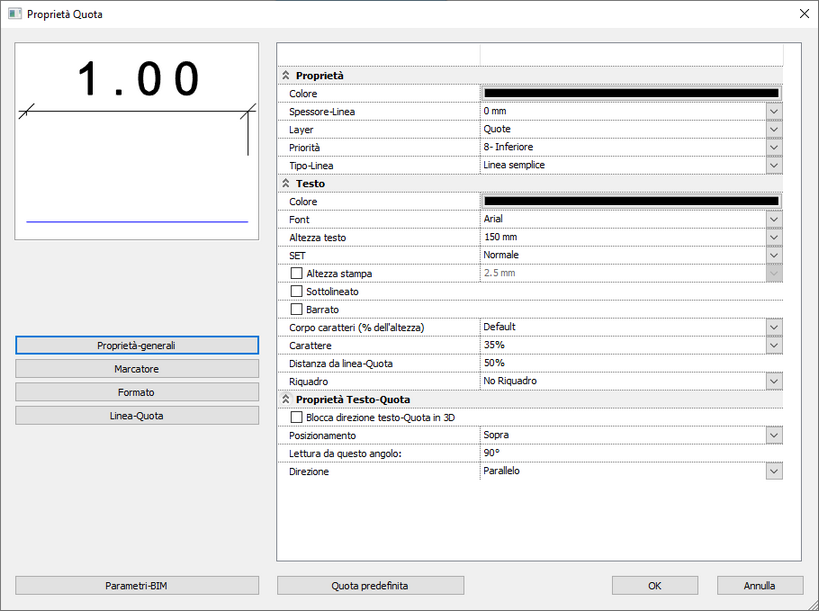Open the Formato section
Screen dimensions: 819x611
pos(137,392)
